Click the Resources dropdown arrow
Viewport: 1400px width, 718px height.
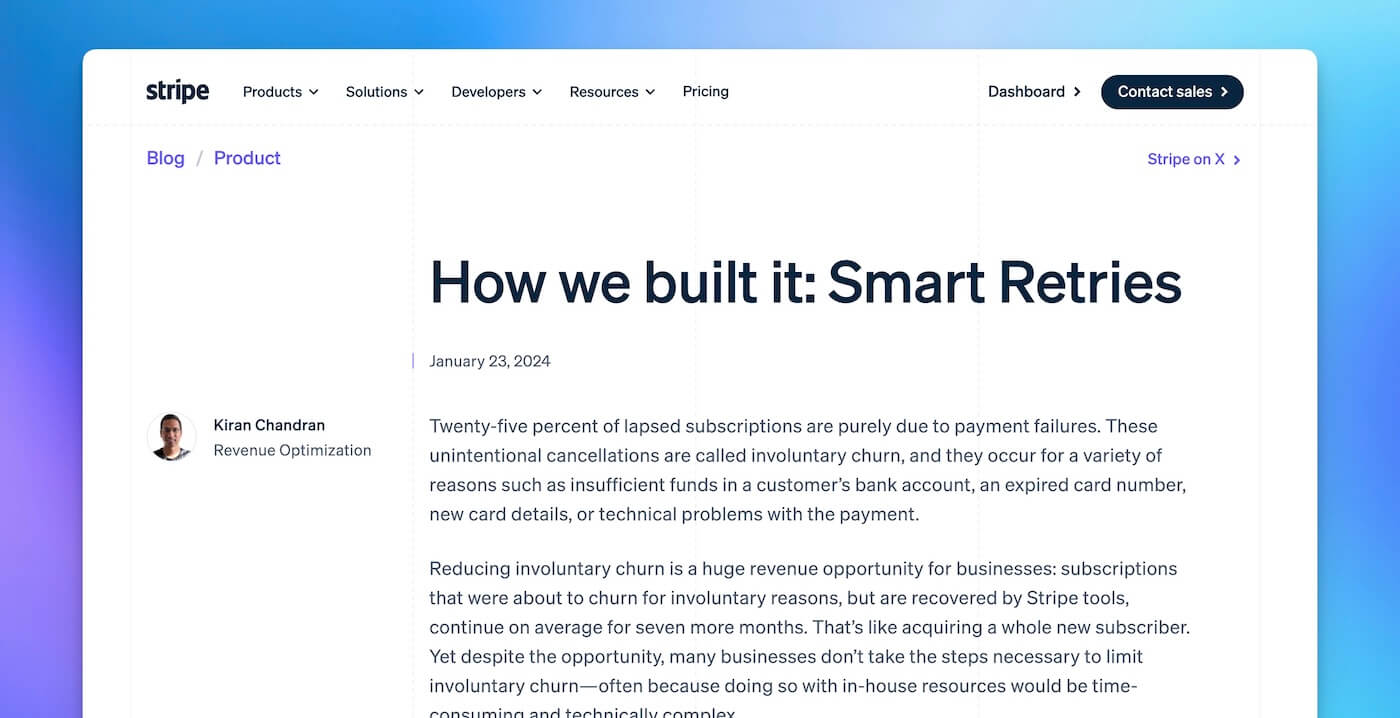tap(651, 92)
